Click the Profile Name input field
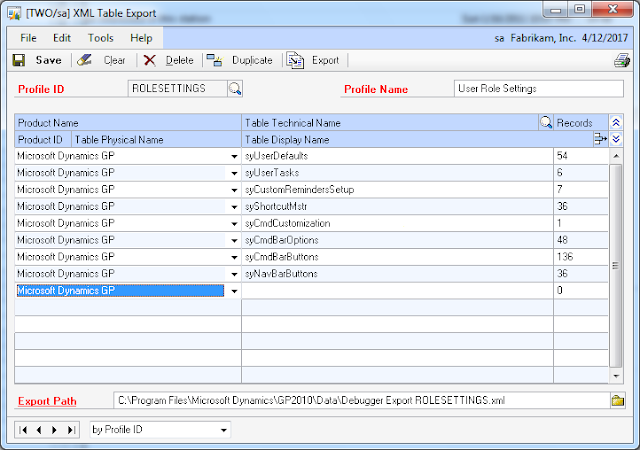 pos(539,89)
